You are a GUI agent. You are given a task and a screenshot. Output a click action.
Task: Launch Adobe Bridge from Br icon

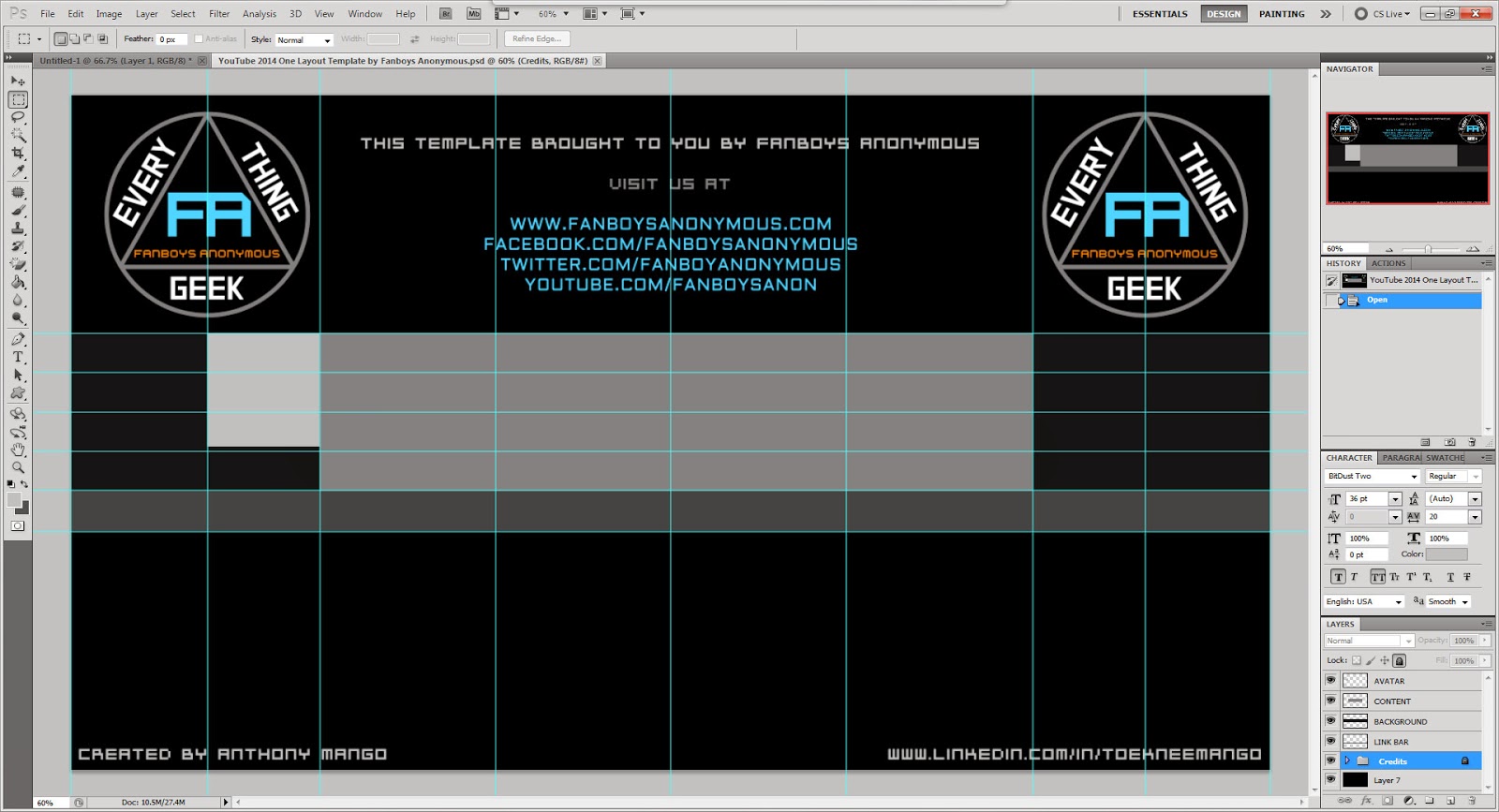(446, 14)
